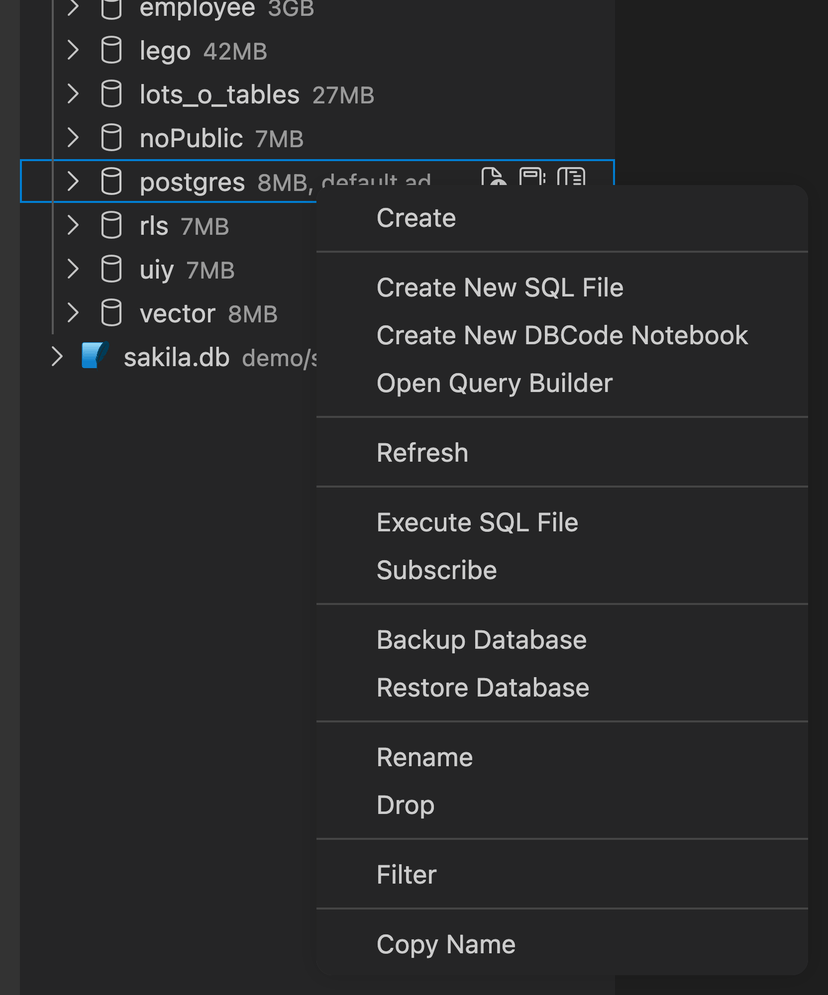Image resolution: width=828 pixels, height=995 pixels.
Task: Click the database icon beside employee
Action: click(110, 9)
